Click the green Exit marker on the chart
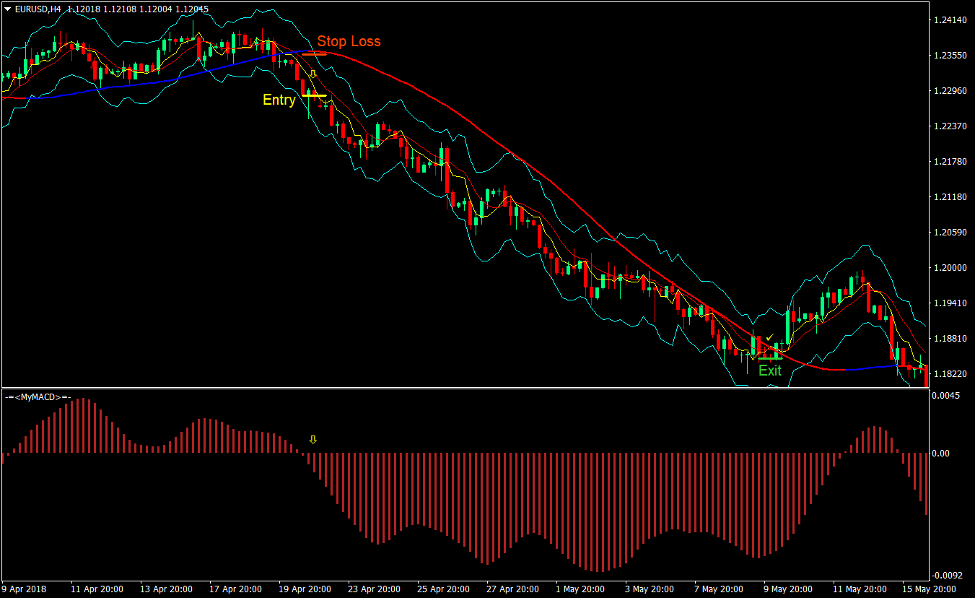Image resolution: width=977 pixels, height=600 pixels. click(x=768, y=357)
